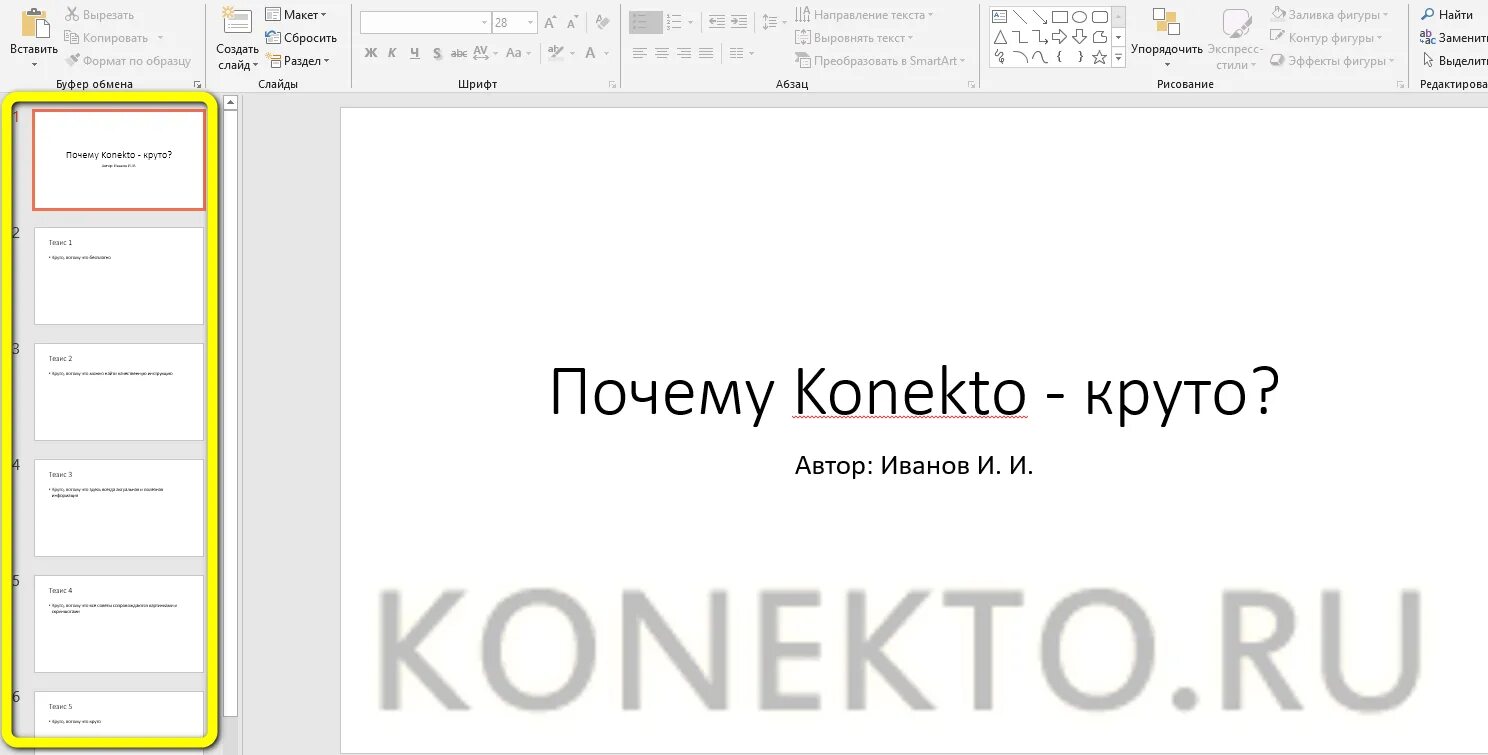Click Копировать copy command
The image size is (1488, 755).
click(106, 38)
